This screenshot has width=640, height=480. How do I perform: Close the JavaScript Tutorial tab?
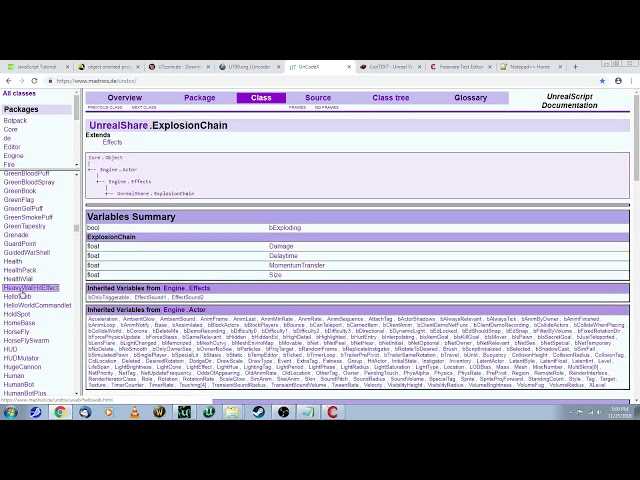pyautogui.click(x=67, y=67)
